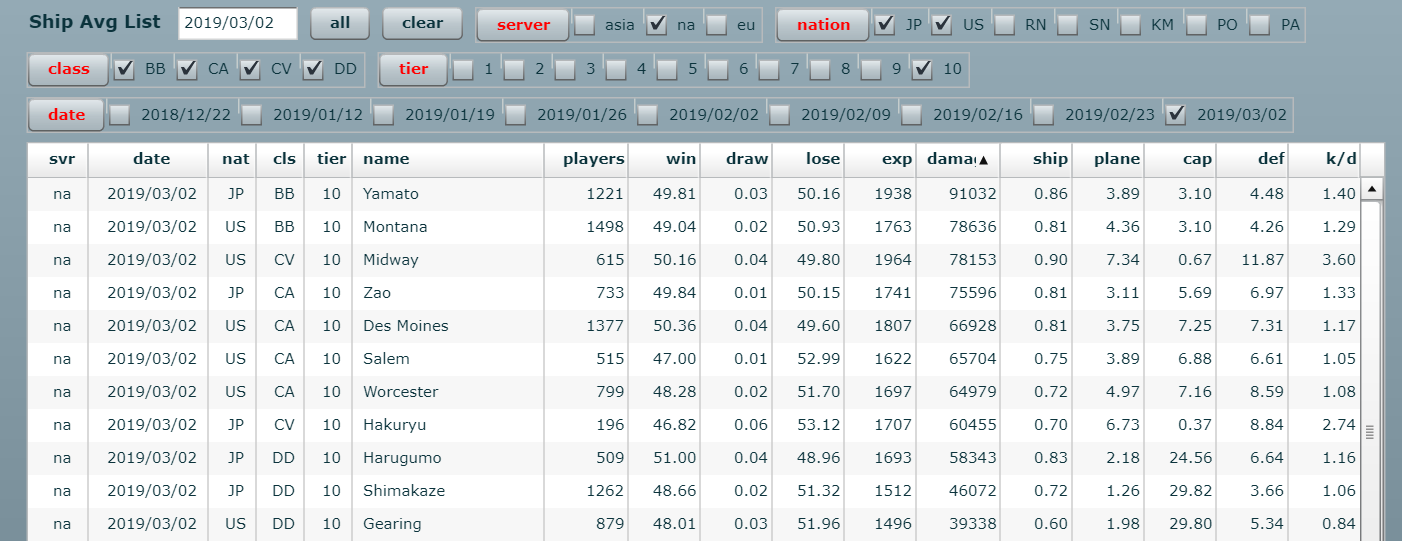Click the tier filter button
Viewport: 1402px width, 541px height.
(x=413, y=69)
